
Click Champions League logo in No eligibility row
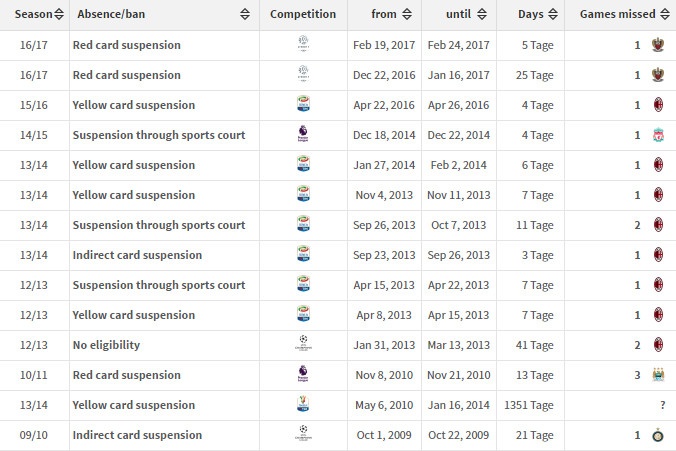tap(303, 345)
